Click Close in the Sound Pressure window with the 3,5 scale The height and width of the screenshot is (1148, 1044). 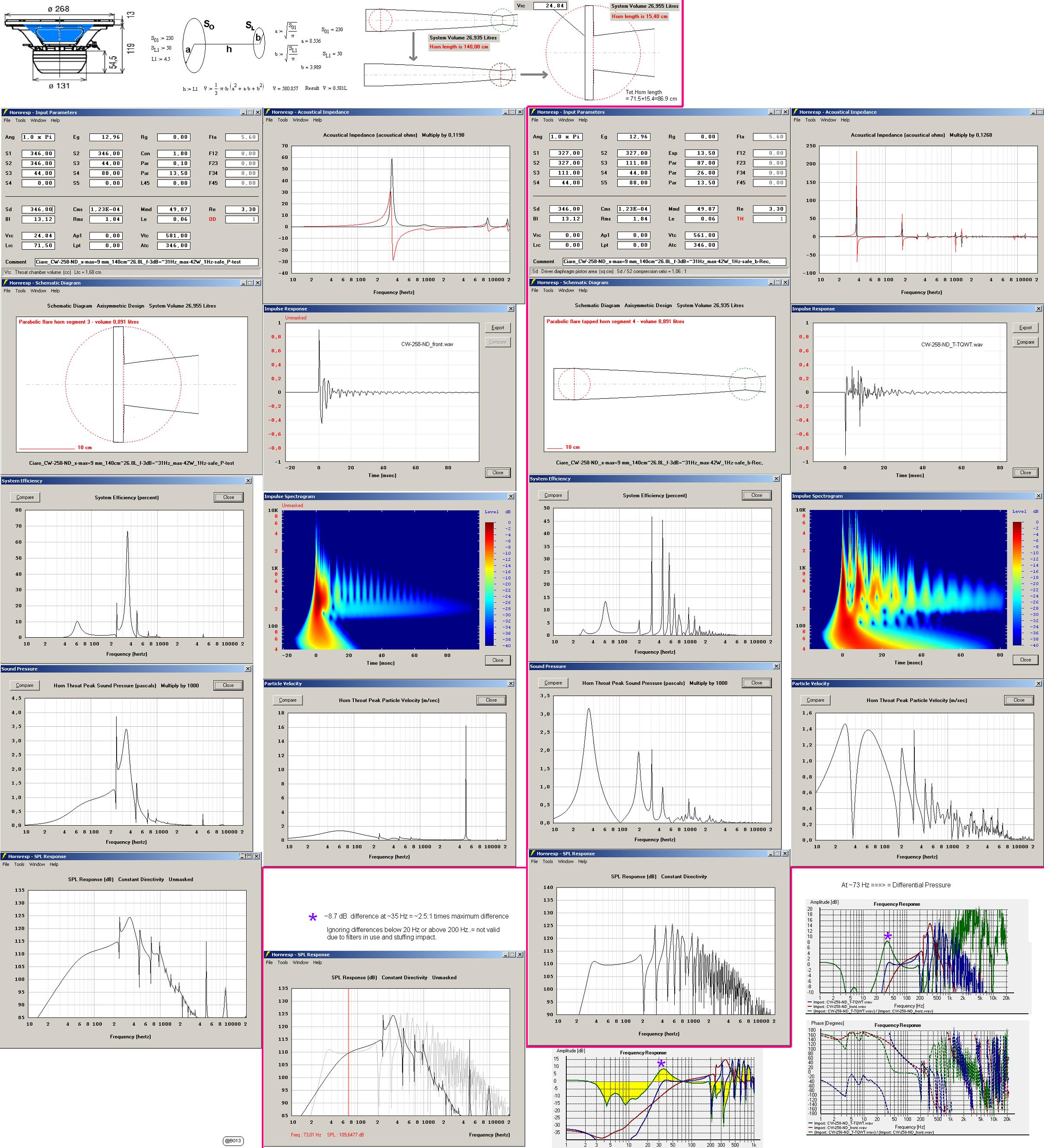coord(756,682)
